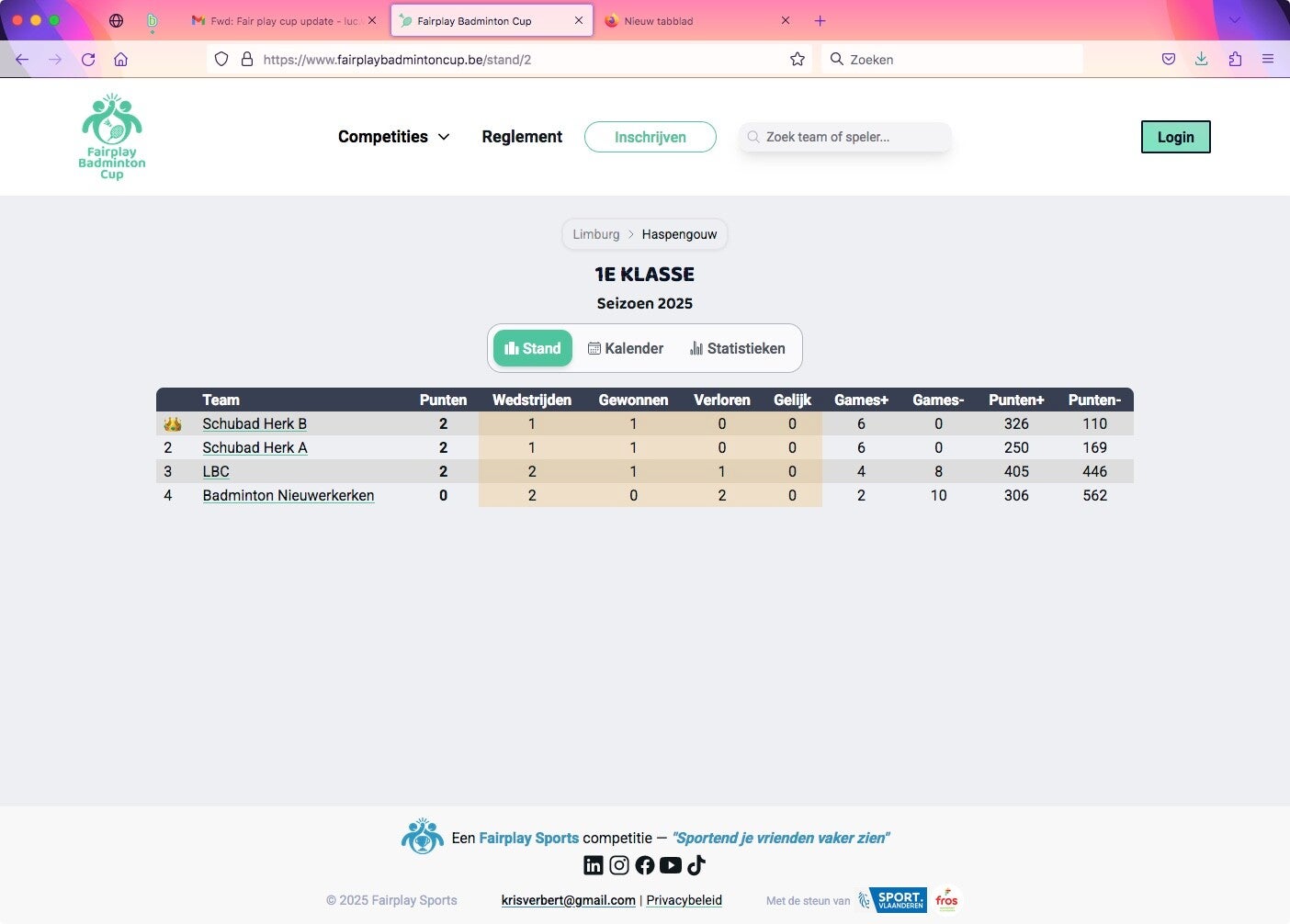Click the Games- column header

pos(938,400)
